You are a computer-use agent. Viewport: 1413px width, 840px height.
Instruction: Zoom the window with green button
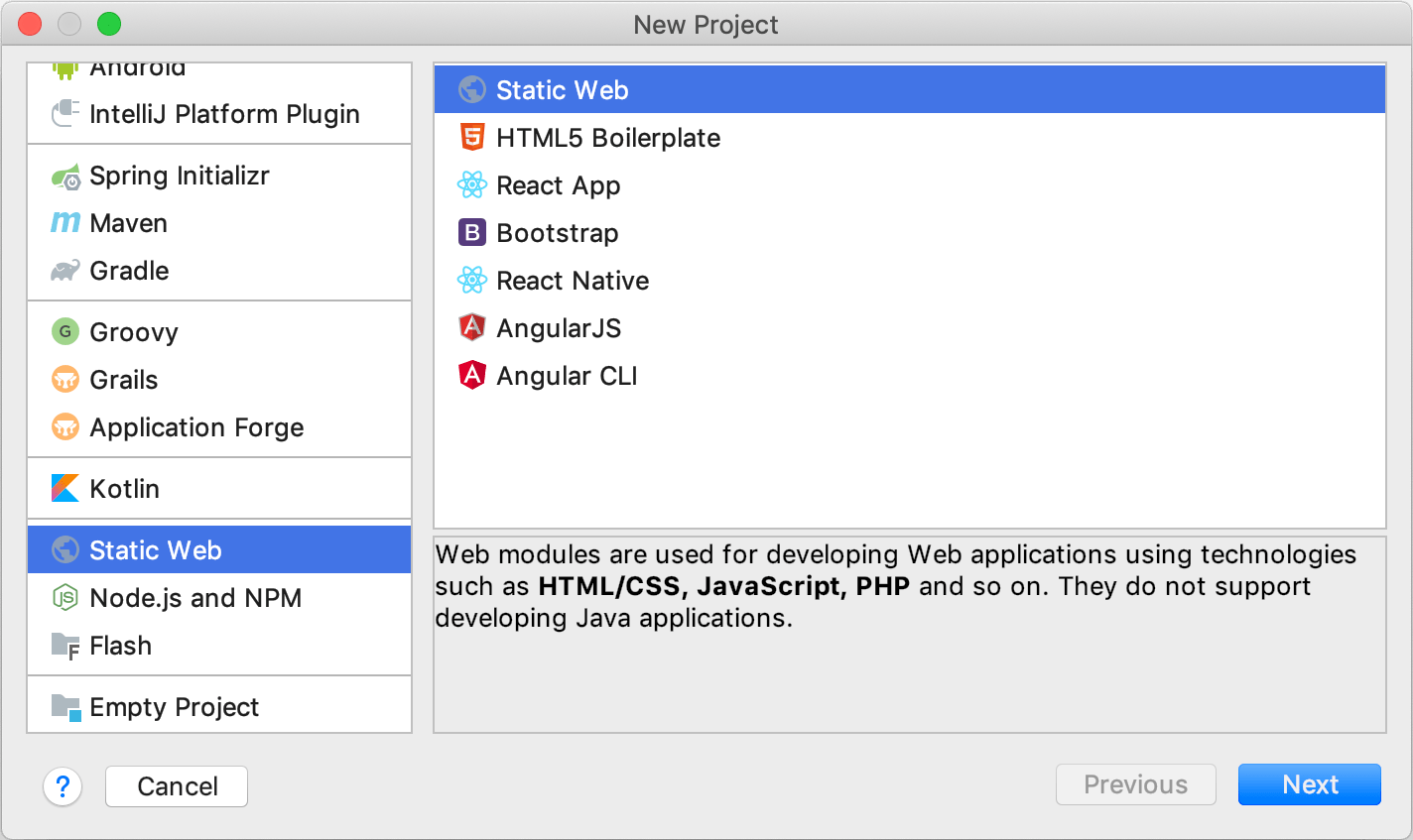coord(109,24)
